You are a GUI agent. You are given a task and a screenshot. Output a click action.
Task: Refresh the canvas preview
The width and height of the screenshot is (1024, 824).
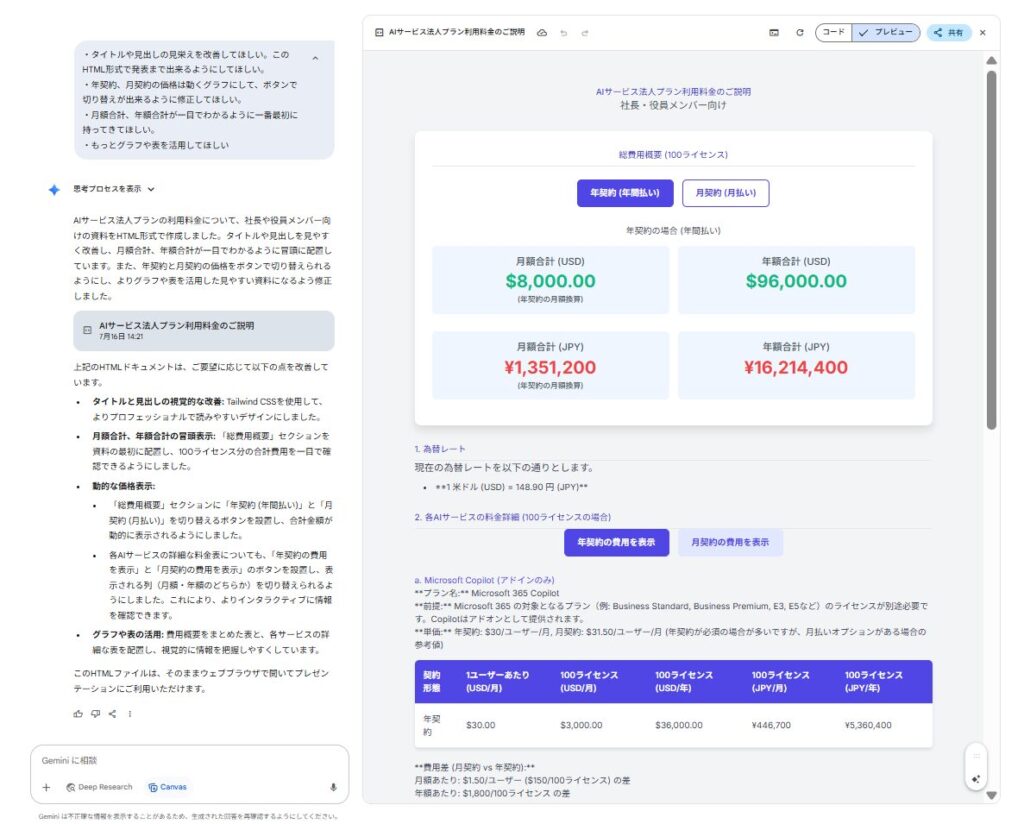coord(799,33)
